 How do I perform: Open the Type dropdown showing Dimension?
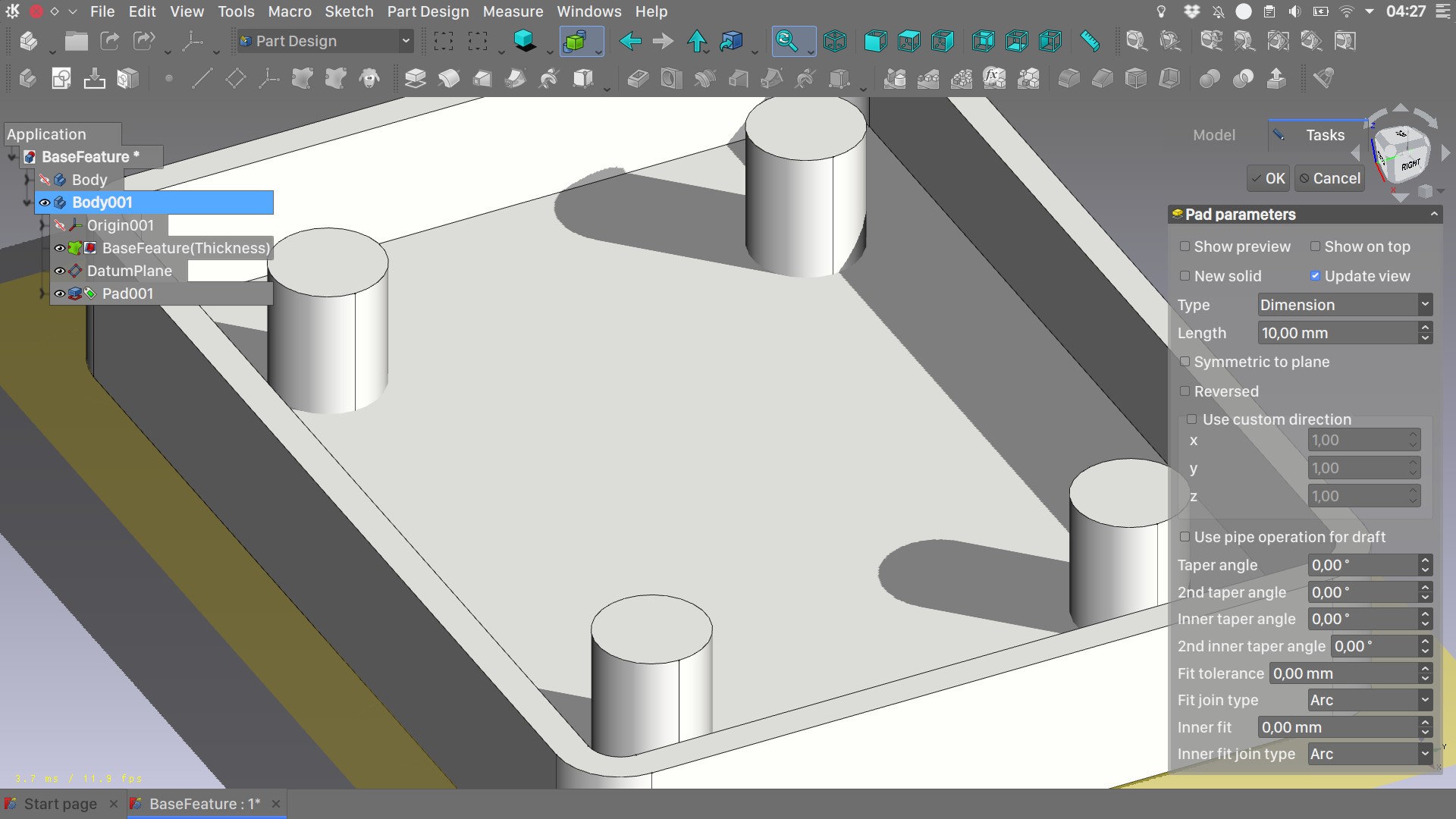coord(1344,305)
